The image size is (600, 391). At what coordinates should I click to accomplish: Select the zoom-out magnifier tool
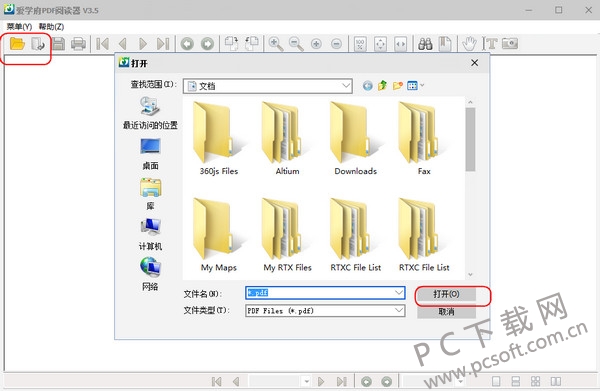coord(296,44)
